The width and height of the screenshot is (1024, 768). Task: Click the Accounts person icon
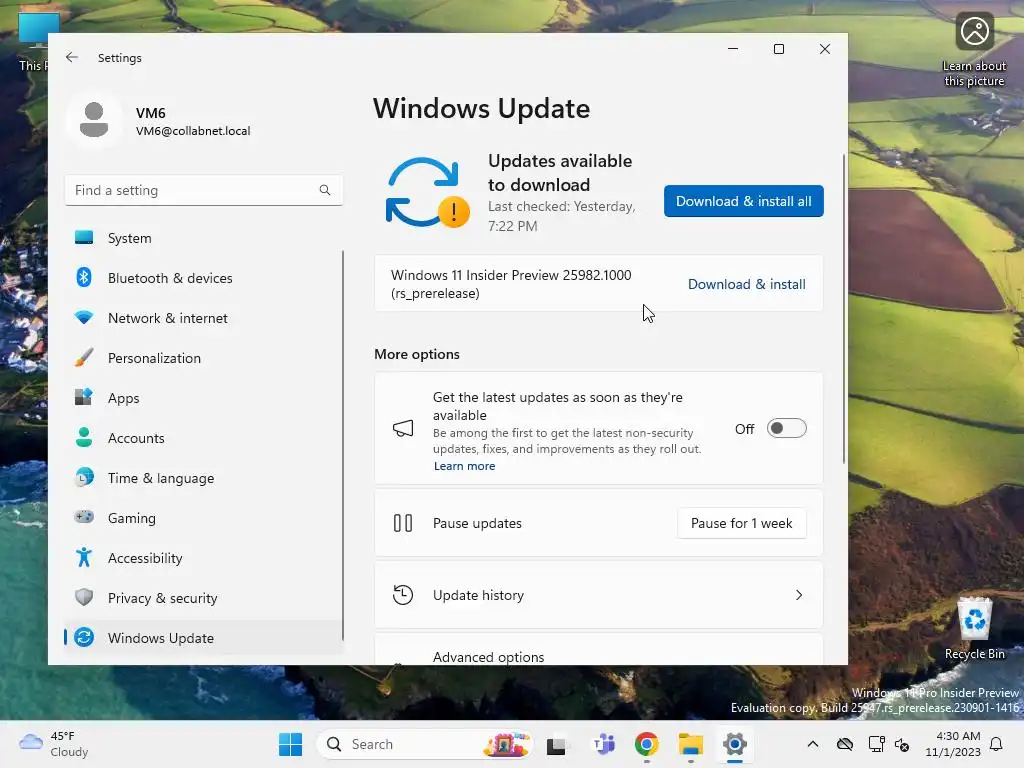coord(84,437)
